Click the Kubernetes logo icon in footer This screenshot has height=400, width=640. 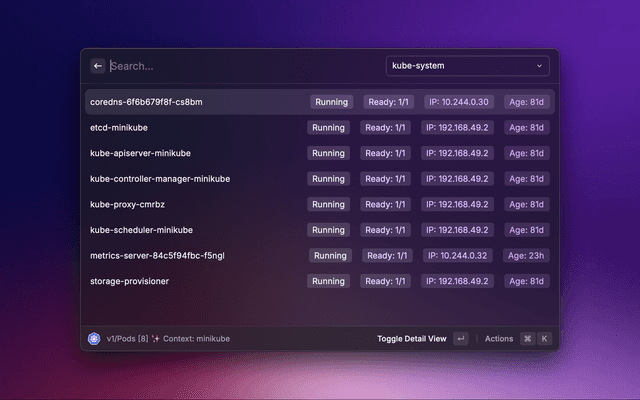(94, 339)
